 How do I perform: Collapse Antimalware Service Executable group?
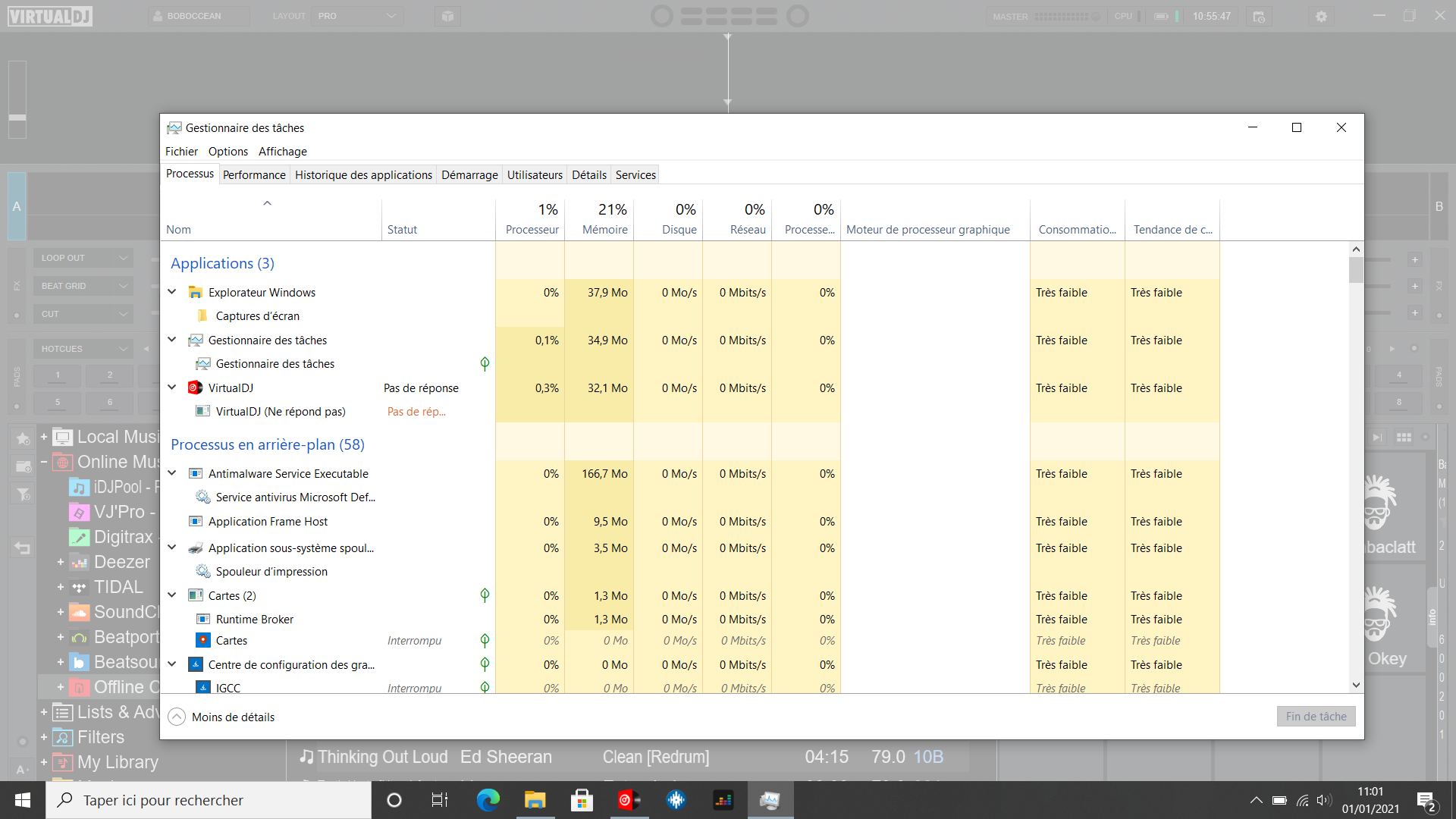[172, 473]
